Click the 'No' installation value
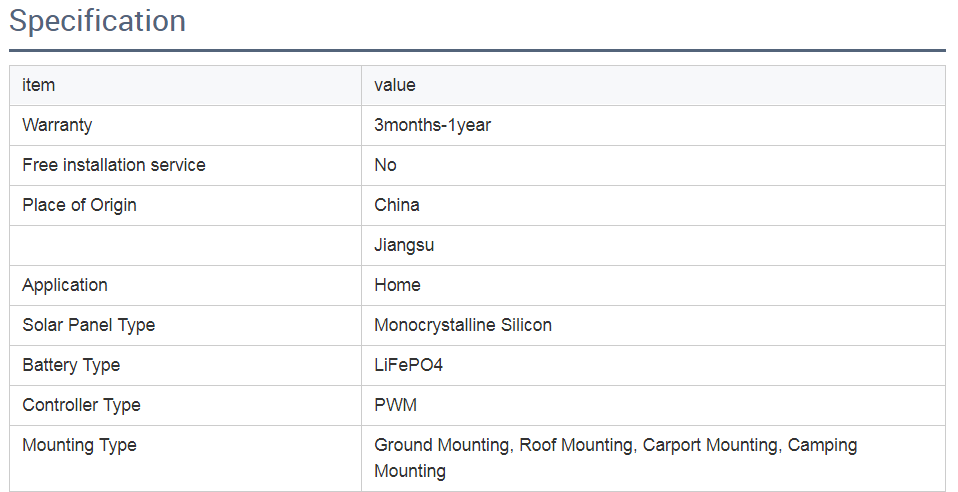This screenshot has width=958, height=492. pos(385,165)
